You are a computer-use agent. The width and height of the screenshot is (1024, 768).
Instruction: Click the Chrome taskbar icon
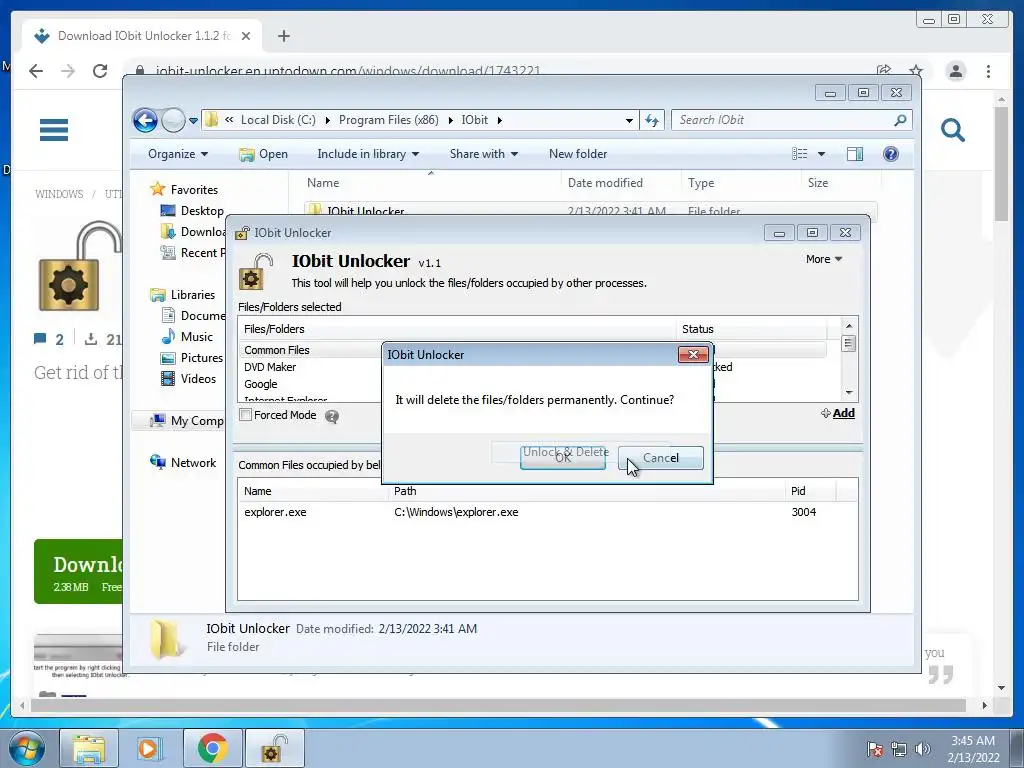[212, 748]
